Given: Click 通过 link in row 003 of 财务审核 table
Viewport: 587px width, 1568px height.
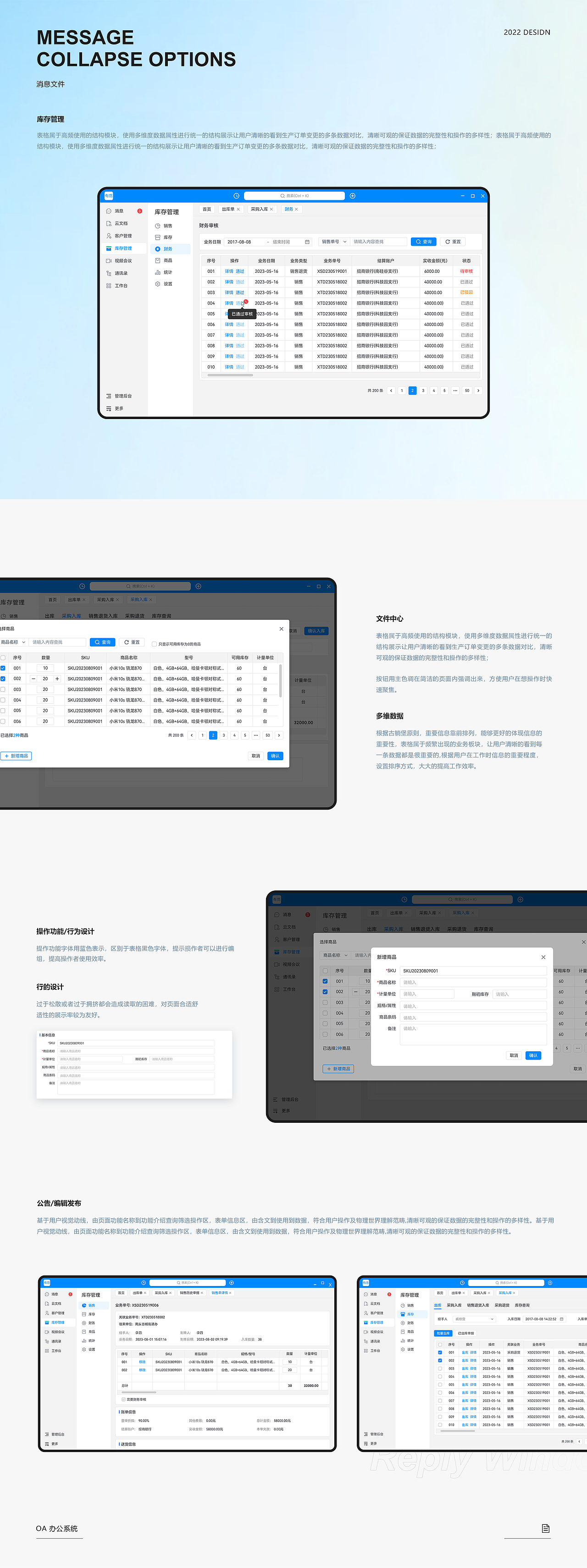Looking at the screenshot, I should (x=240, y=293).
